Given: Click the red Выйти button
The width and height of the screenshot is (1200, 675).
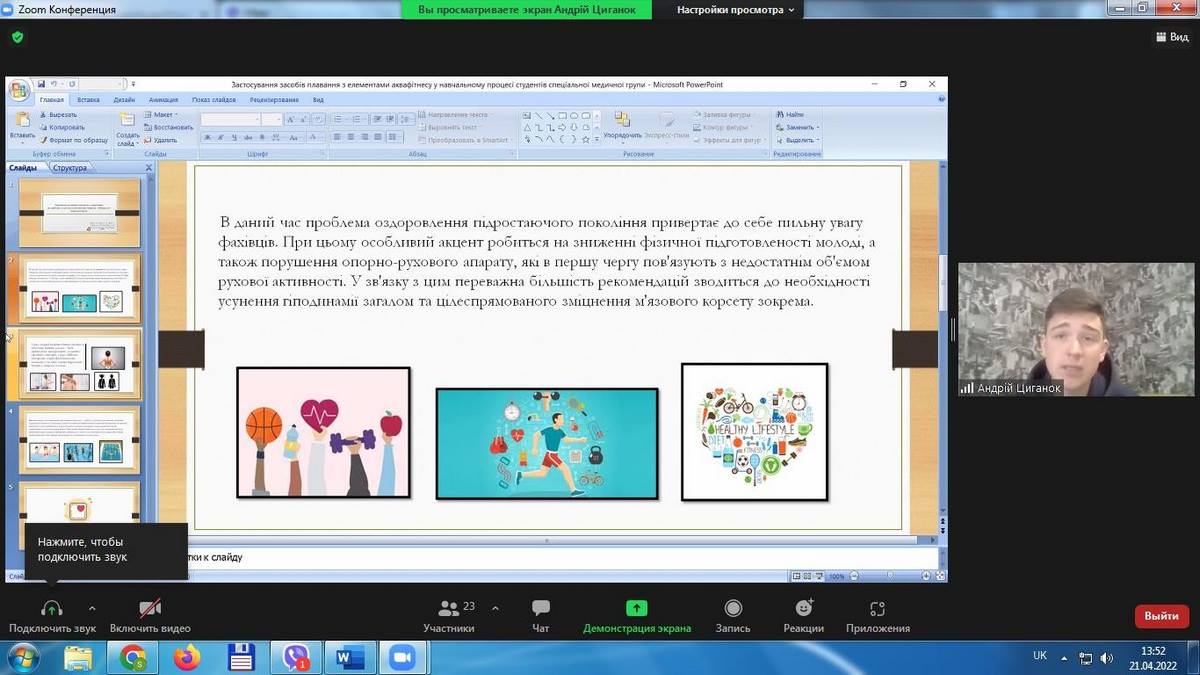Looking at the screenshot, I should click(1161, 616).
